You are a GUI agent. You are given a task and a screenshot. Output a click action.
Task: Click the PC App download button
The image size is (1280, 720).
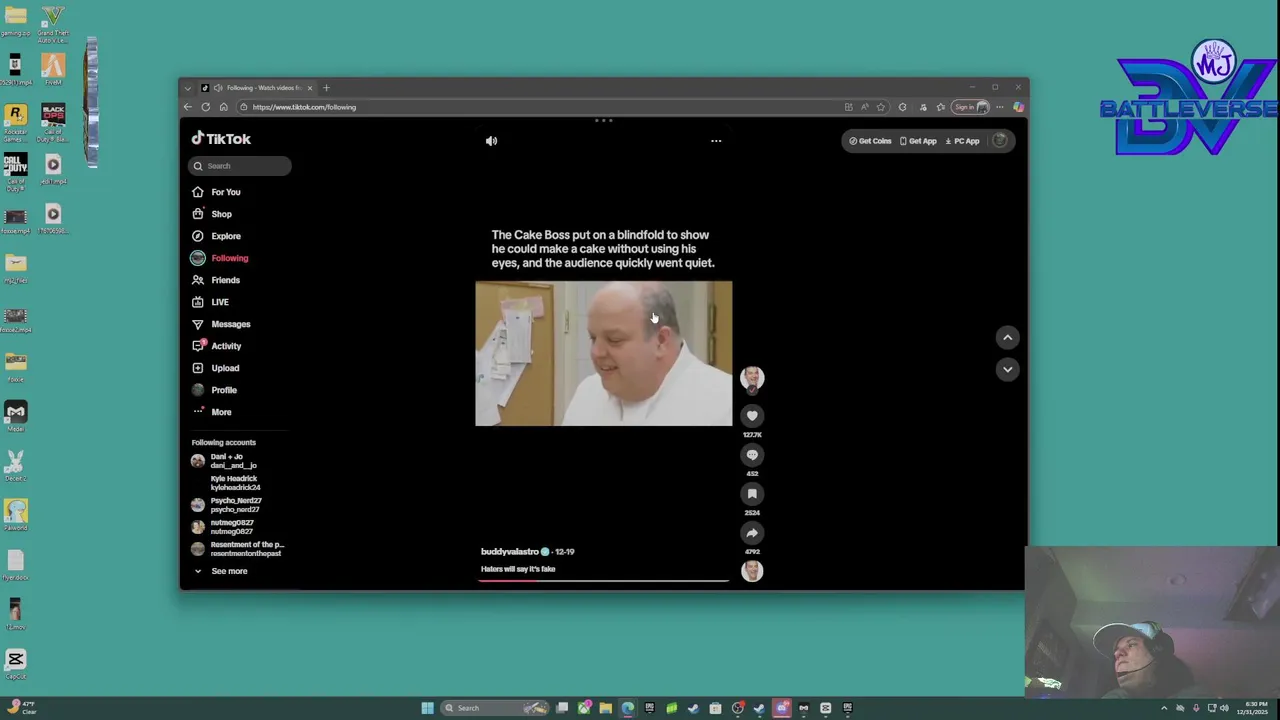(962, 141)
